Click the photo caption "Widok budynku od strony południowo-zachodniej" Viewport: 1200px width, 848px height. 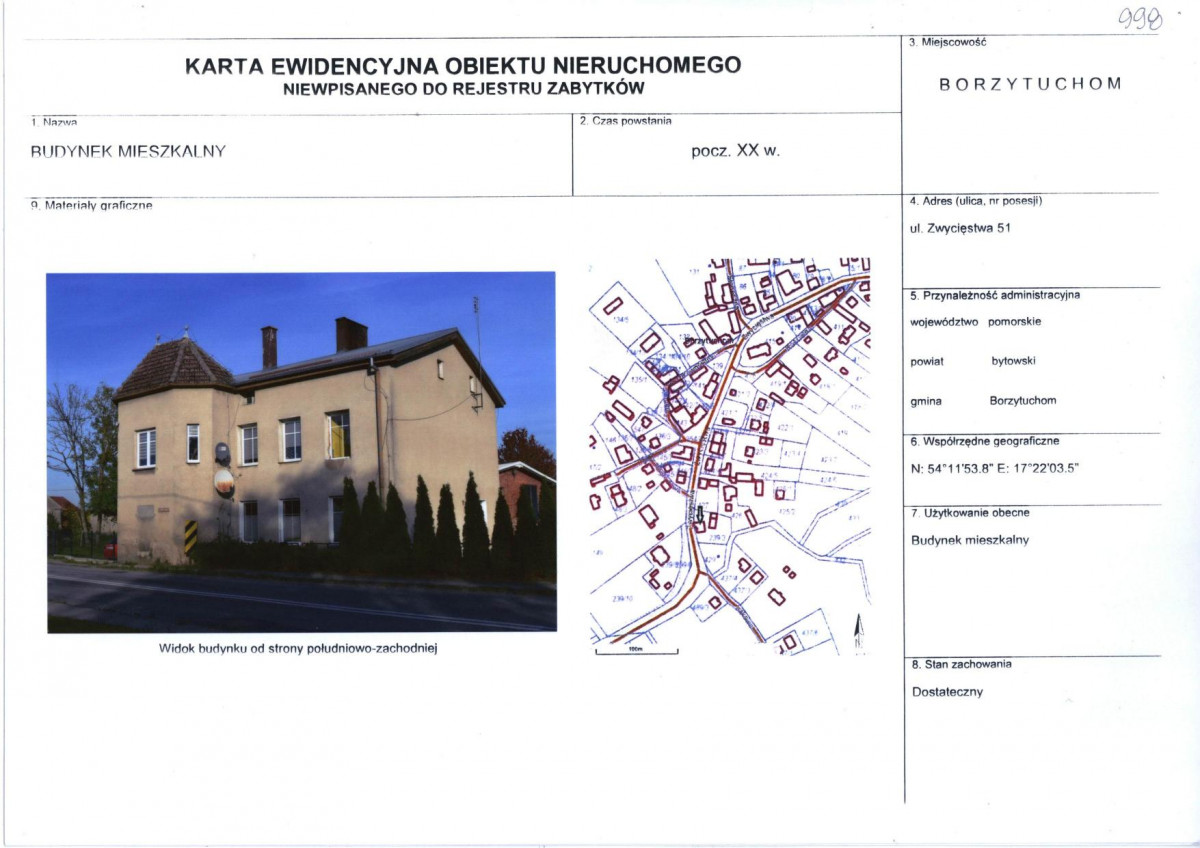pyautogui.click(x=300, y=648)
